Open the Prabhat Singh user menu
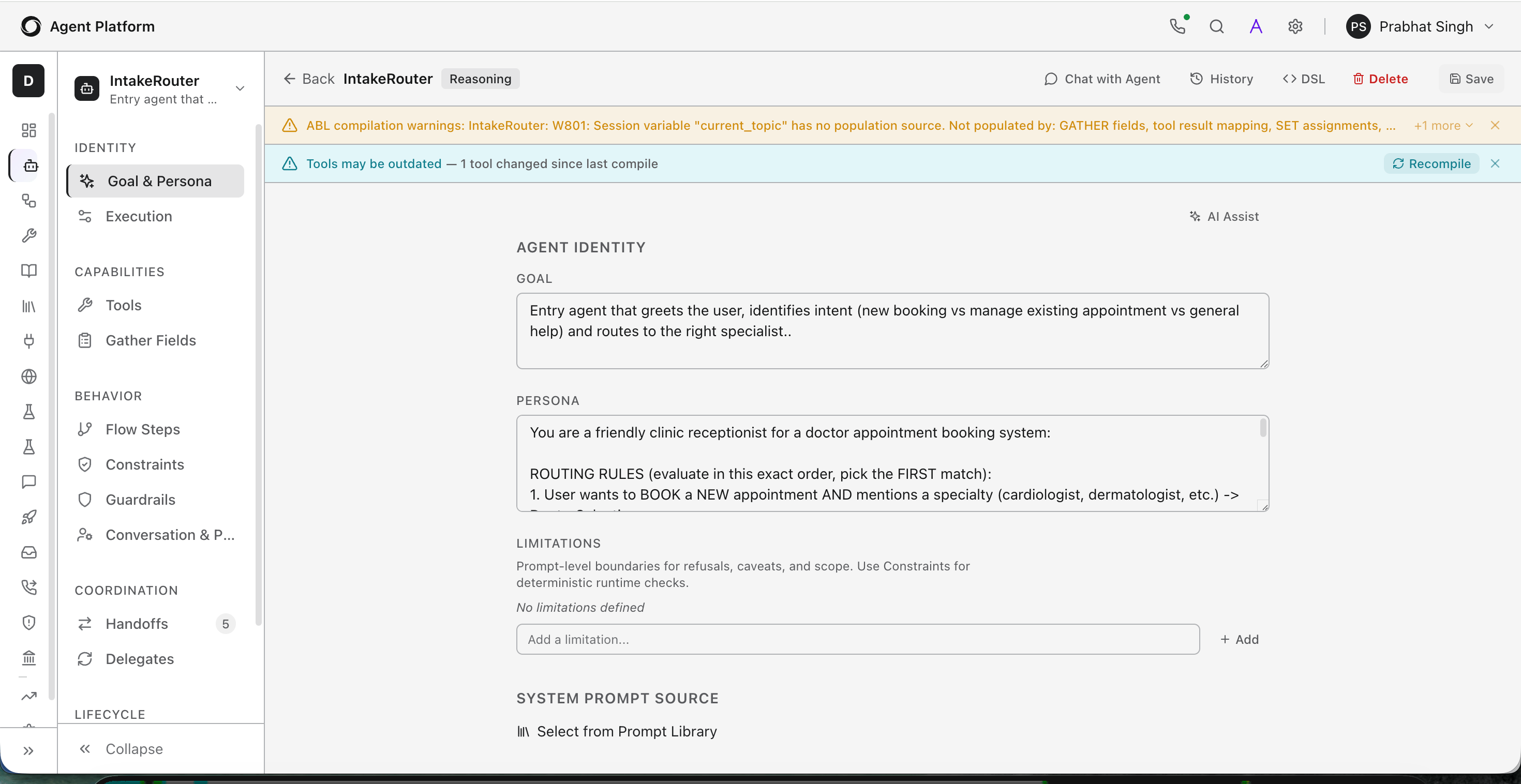The height and width of the screenshot is (784, 1521). [1421, 26]
